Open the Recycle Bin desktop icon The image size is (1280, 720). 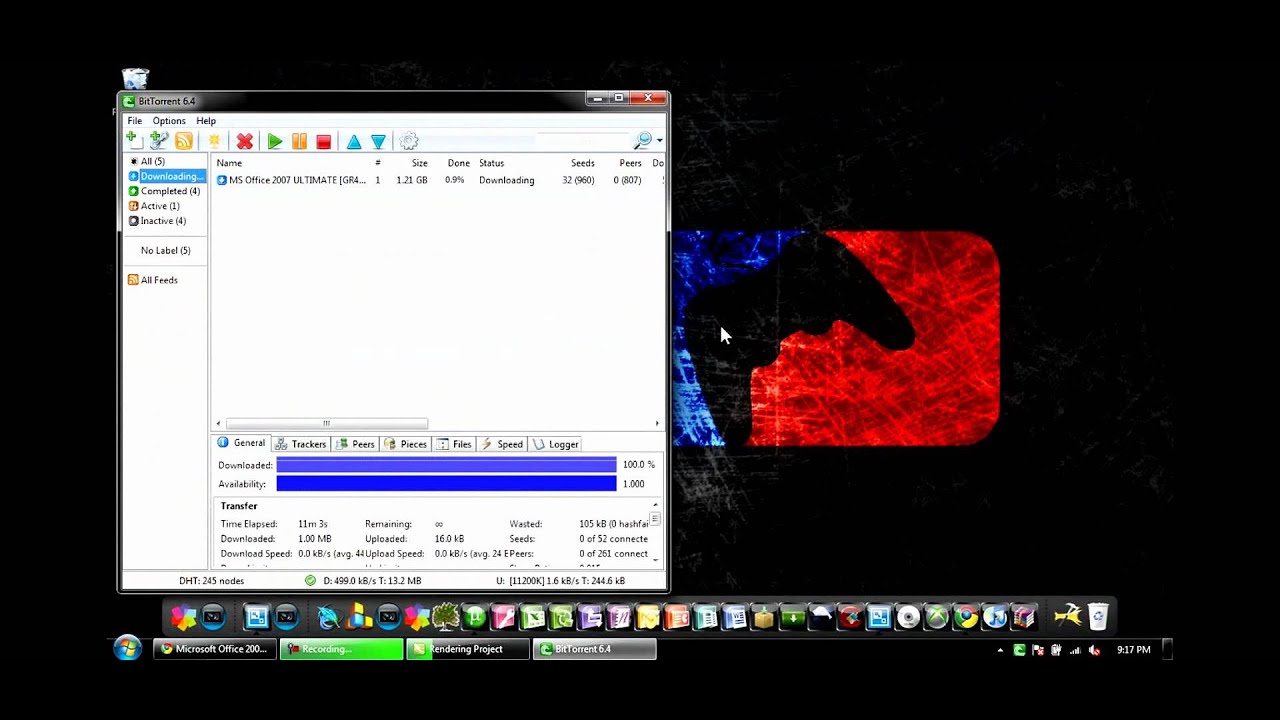[135, 78]
